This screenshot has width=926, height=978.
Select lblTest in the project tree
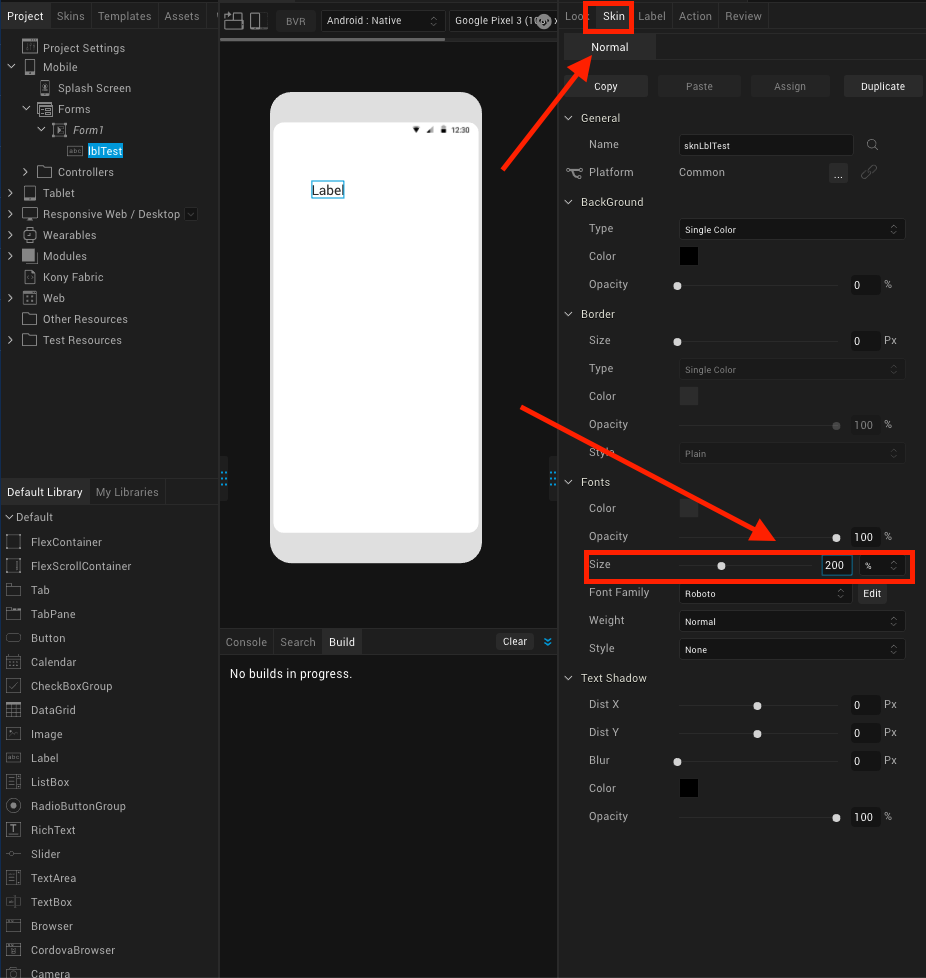105,151
